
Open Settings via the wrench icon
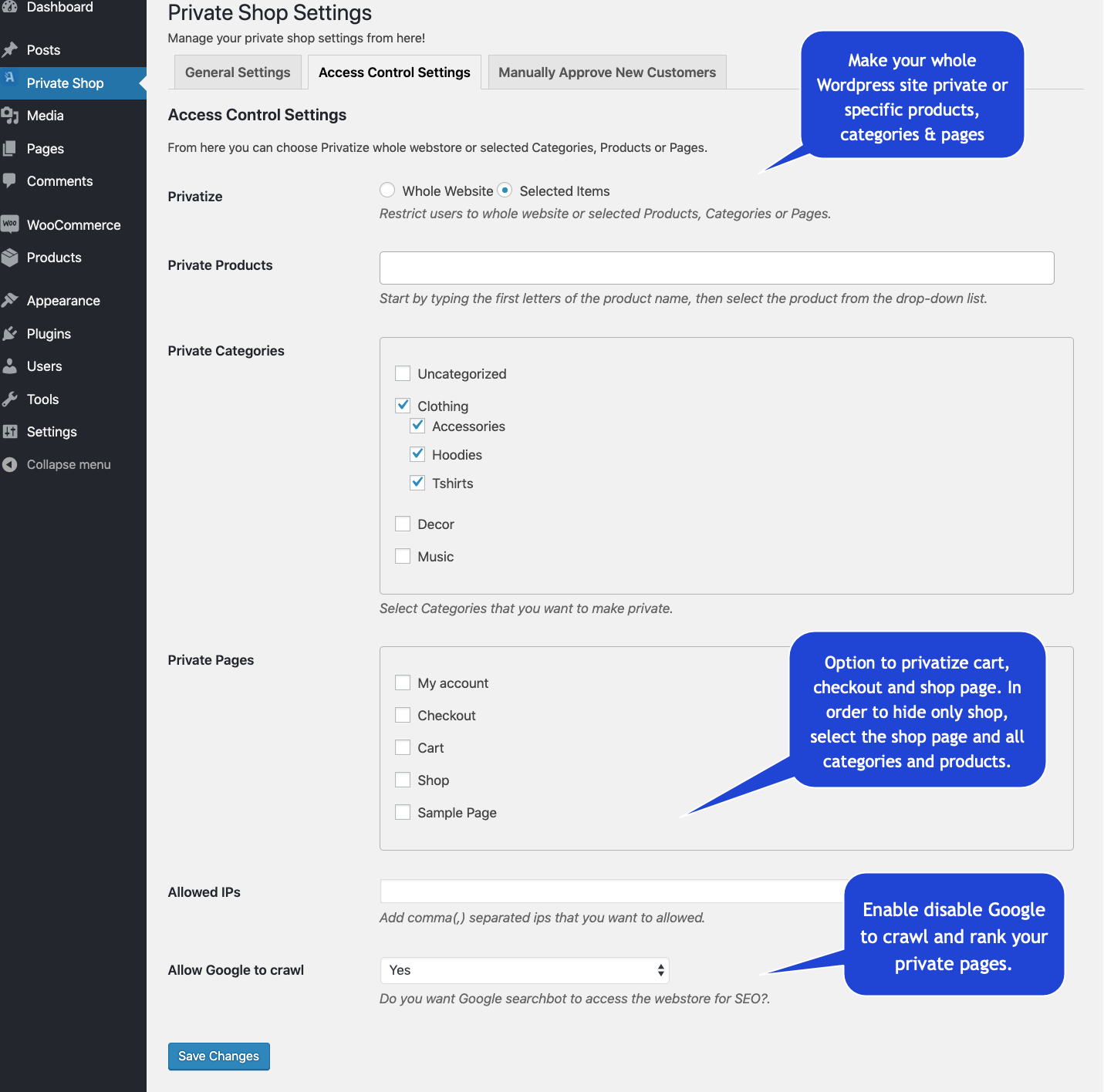tap(12, 431)
